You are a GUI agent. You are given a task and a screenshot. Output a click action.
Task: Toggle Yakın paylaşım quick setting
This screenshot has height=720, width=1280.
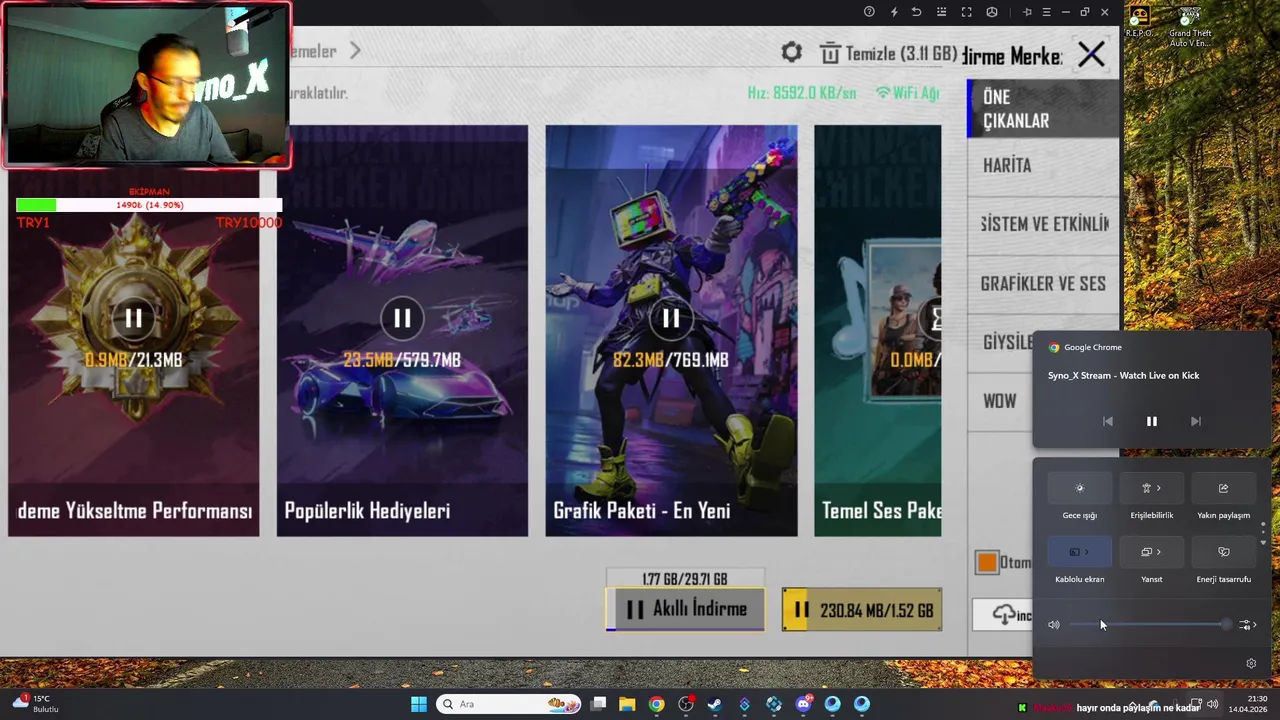click(1223, 488)
